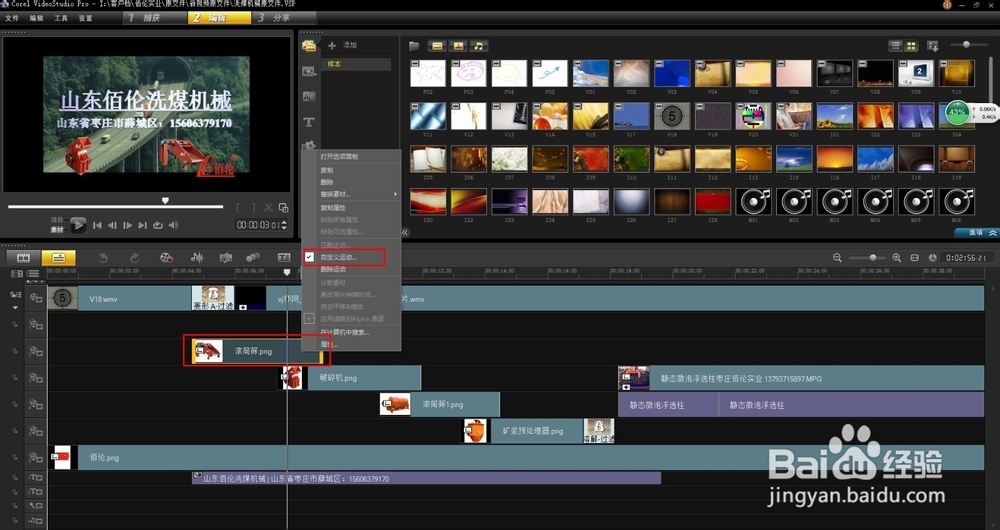Image resolution: width=1000 pixels, height=530 pixels.
Task: Click the Undo arrow in timeline toolbar
Action: 104,258
